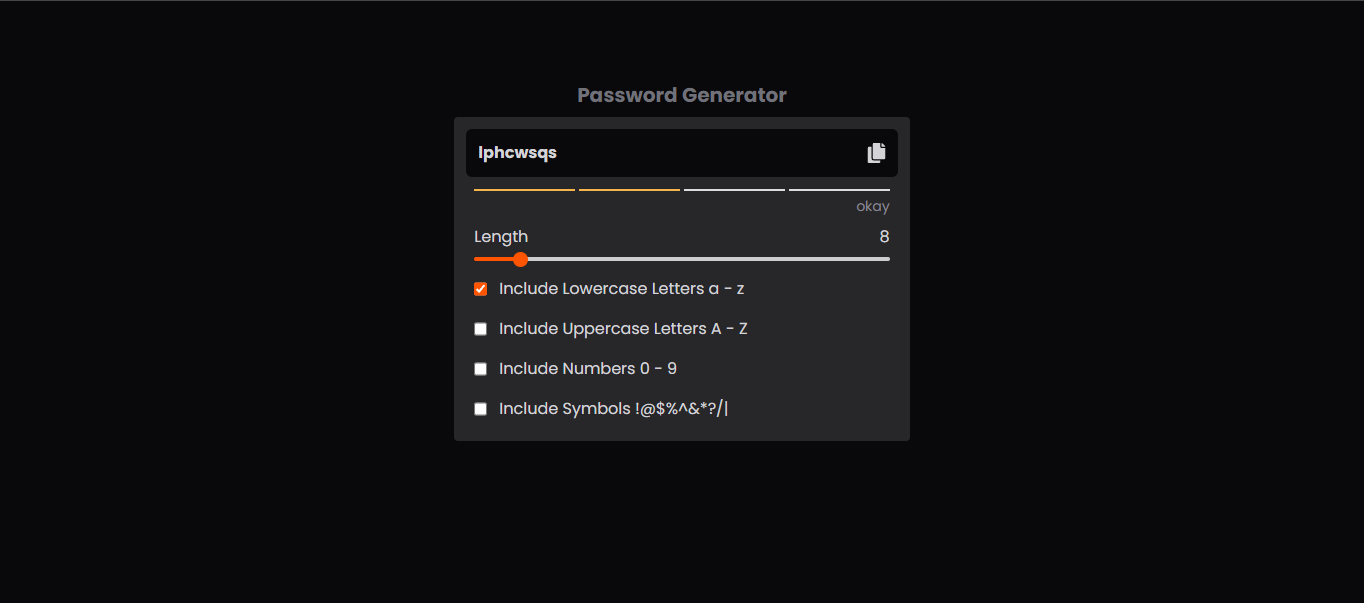The height and width of the screenshot is (603, 1364).
Task: Enable the Include Uppercase Letters checkbox
Action: [x=481, y=329]
